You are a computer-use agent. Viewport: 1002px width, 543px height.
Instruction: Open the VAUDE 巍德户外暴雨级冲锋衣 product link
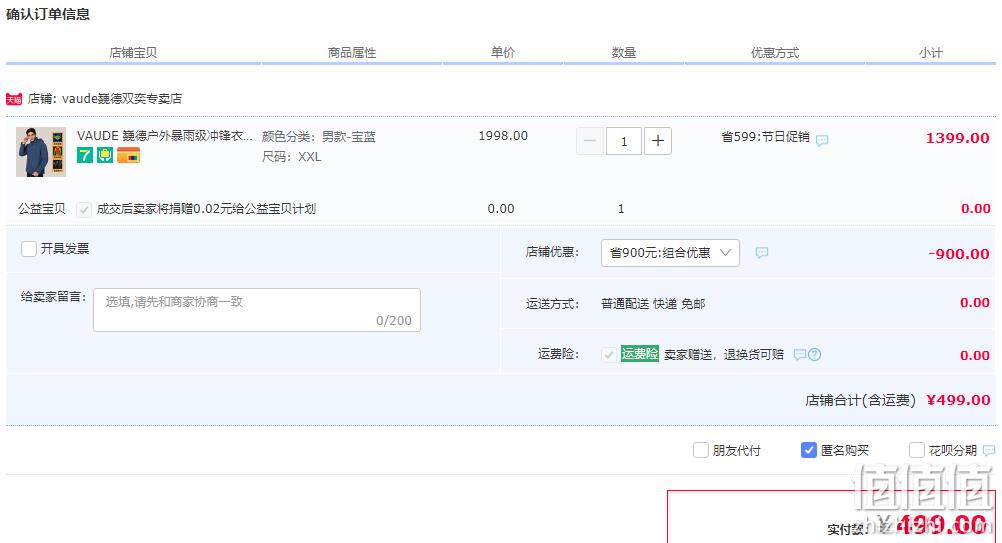(165, 136)
